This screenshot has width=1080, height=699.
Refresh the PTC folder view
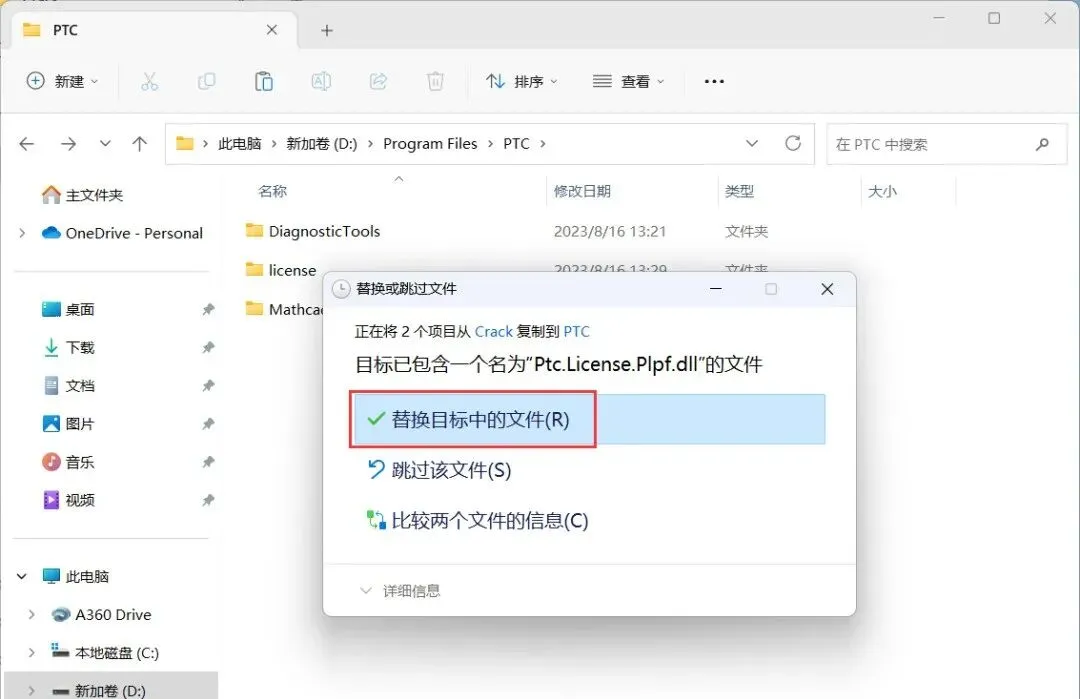pos(793,143)
